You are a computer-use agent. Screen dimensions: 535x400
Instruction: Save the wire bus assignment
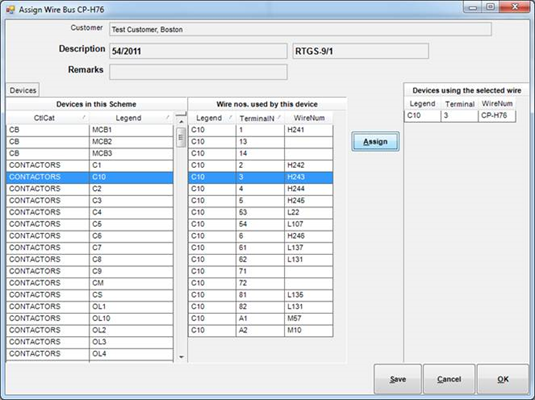point(398,379)
